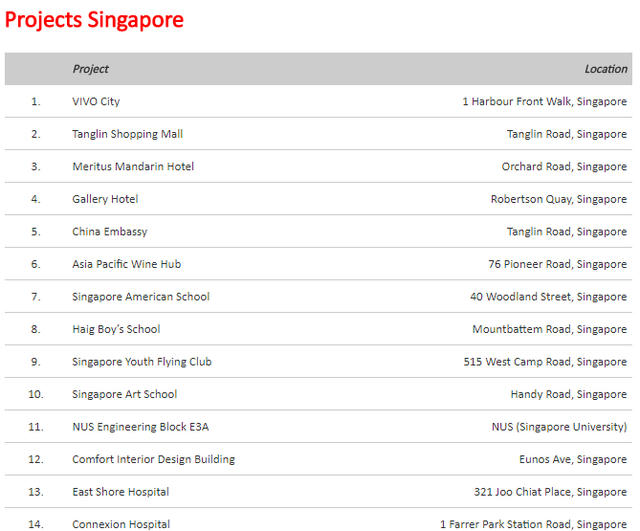Image resolution: width=640 pixels, height=531 pixels.
Task: Click the Project column header
Action: point(90,69)
